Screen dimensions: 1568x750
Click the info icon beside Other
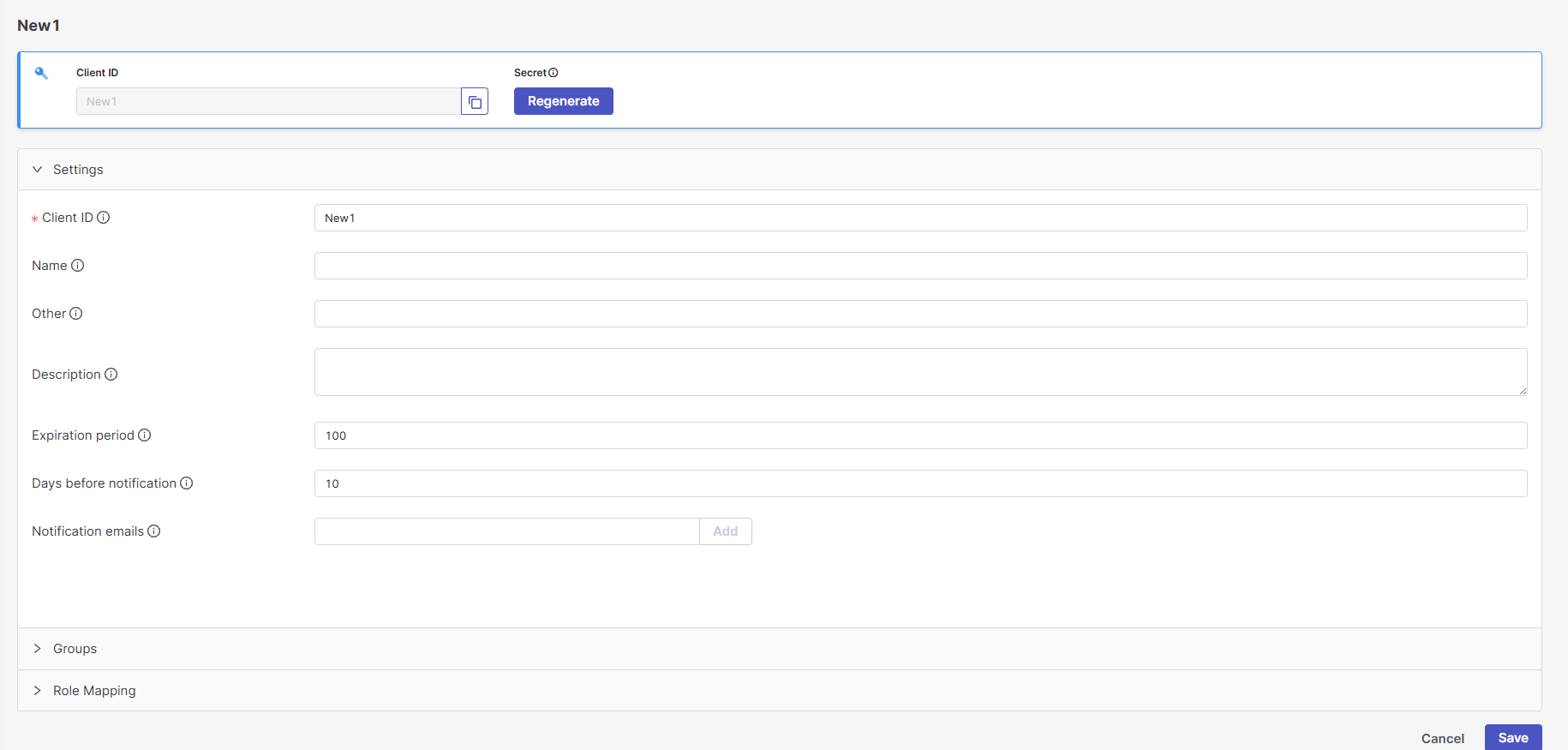[x=76, y=314]
